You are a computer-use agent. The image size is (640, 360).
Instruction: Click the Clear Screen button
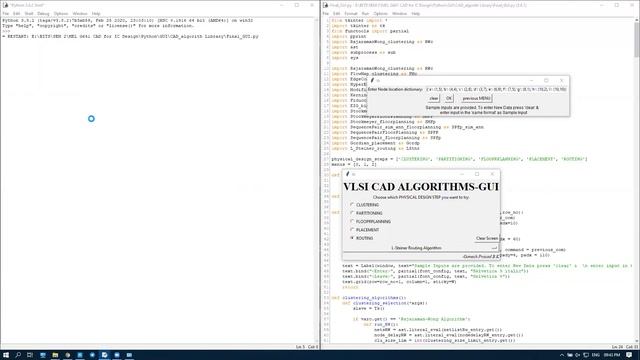pos(487,238)
